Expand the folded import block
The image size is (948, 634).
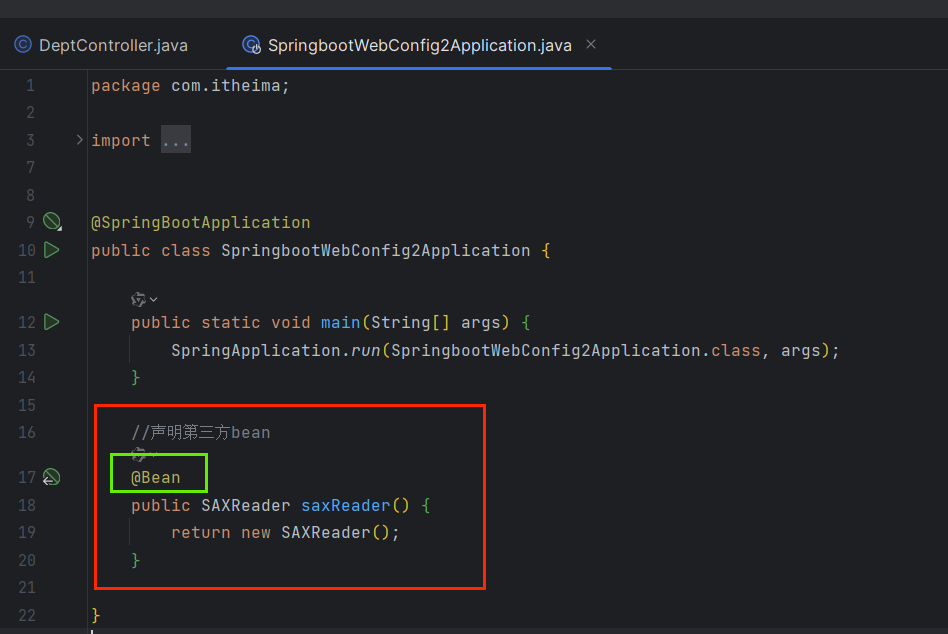(79, 140)
